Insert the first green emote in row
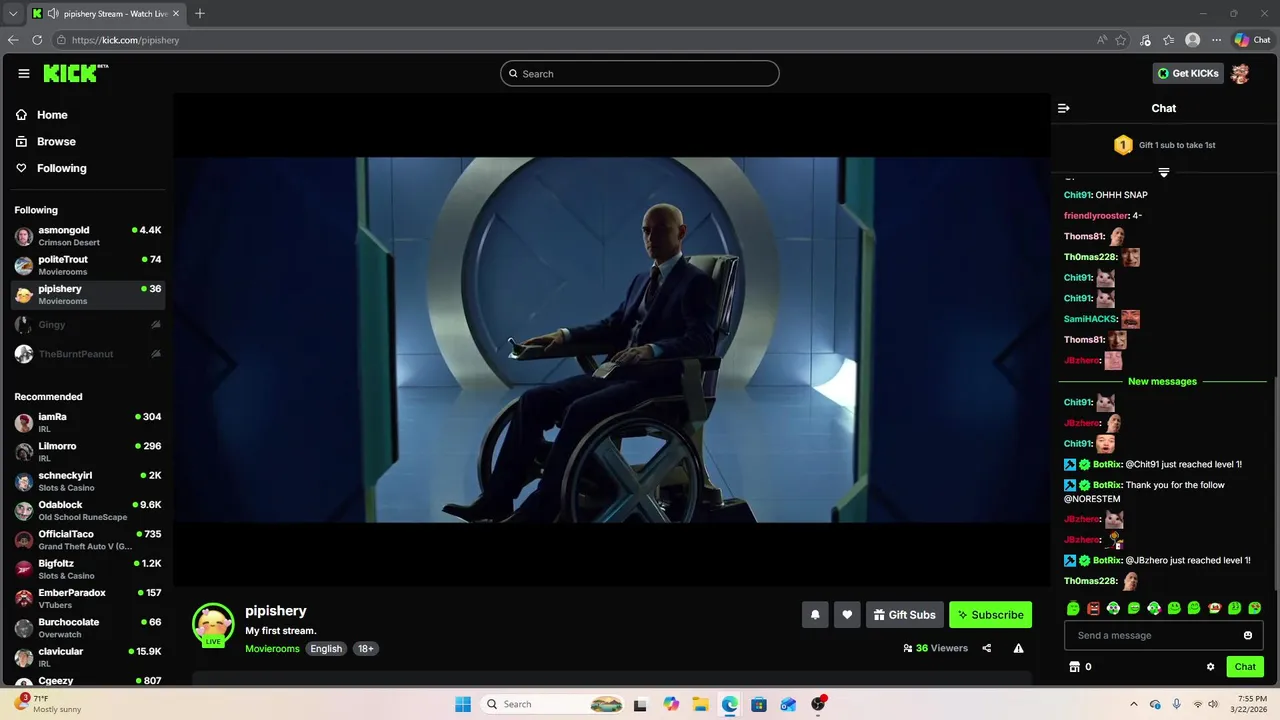The image size is (1280, 720). click(x=1073, y=608)
